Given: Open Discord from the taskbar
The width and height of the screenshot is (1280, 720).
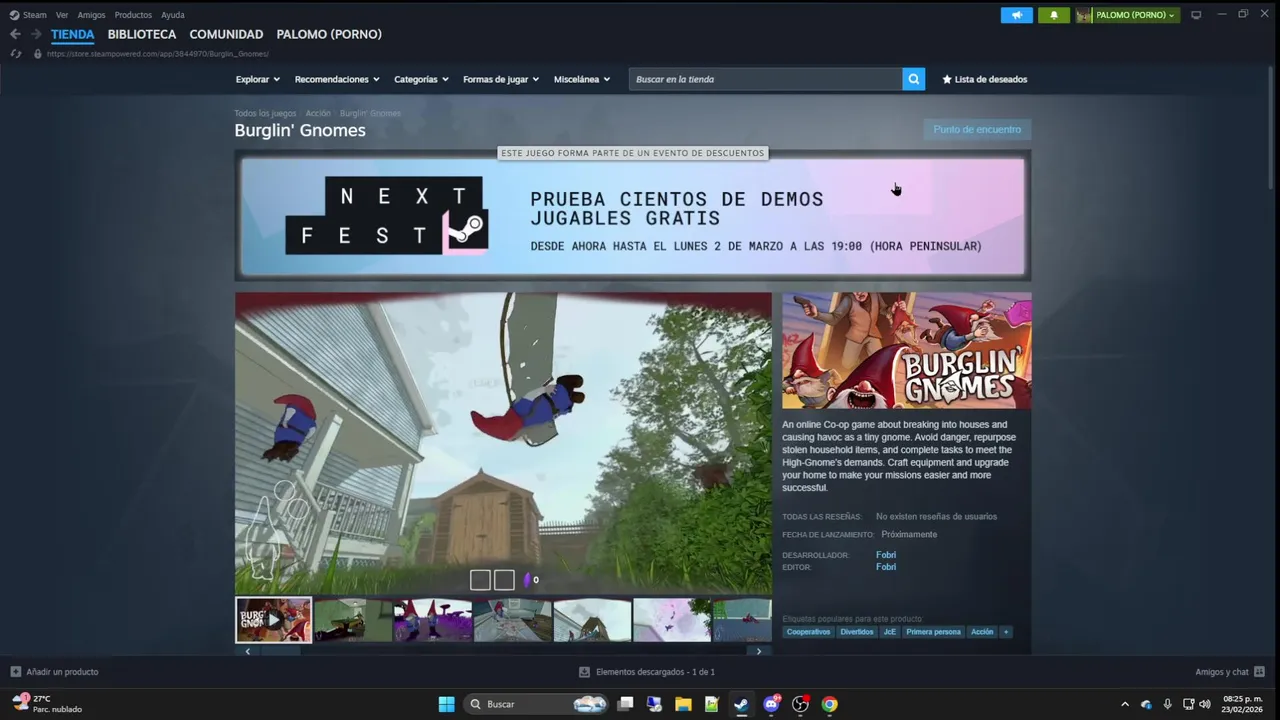Looking at the screenshot, I should [x=771, y=704].
